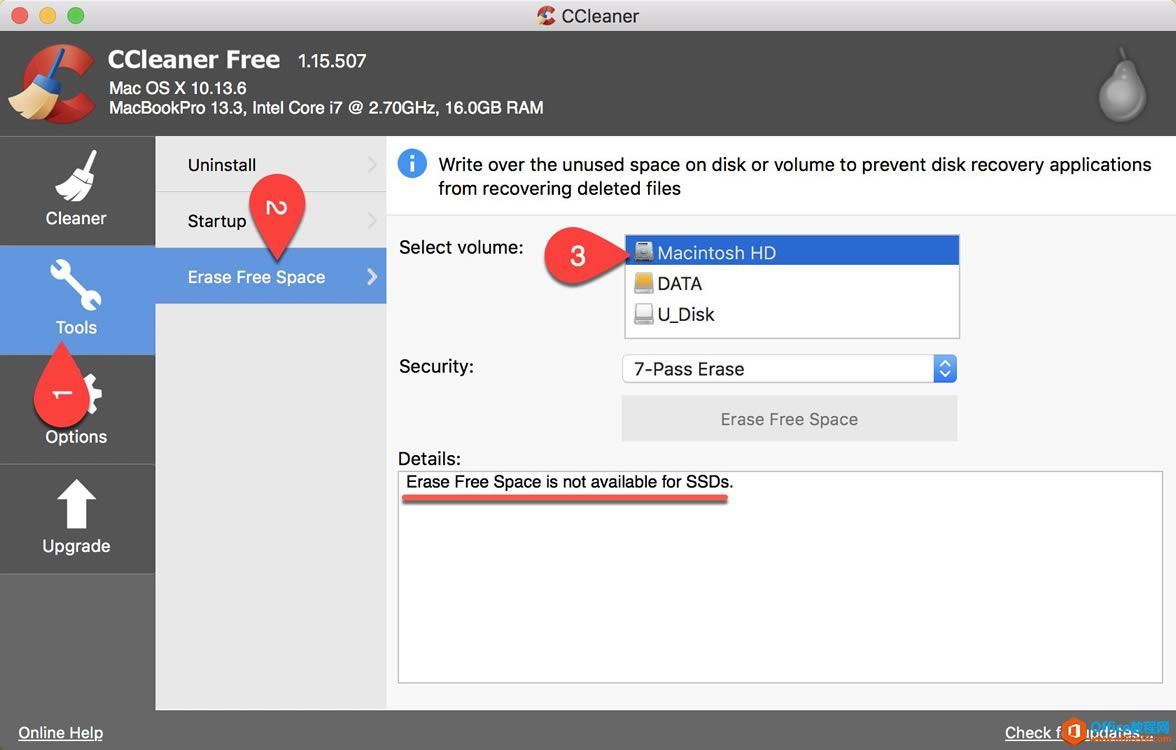Viewport: 1176px width, 750px height.
Task: Open the Startup tool tab
Action: click(271, 220)
